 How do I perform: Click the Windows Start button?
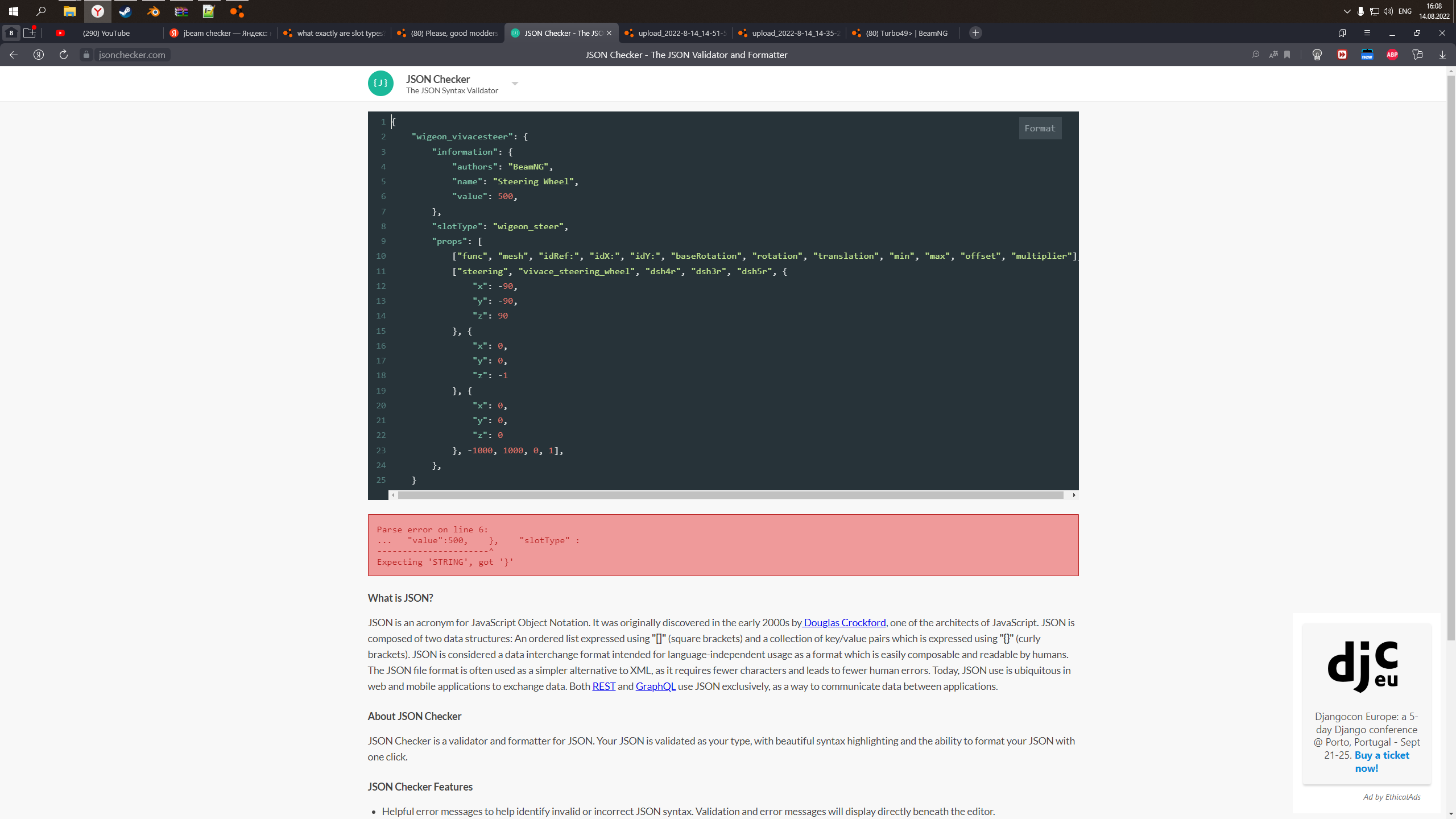(x=14, y=11)
